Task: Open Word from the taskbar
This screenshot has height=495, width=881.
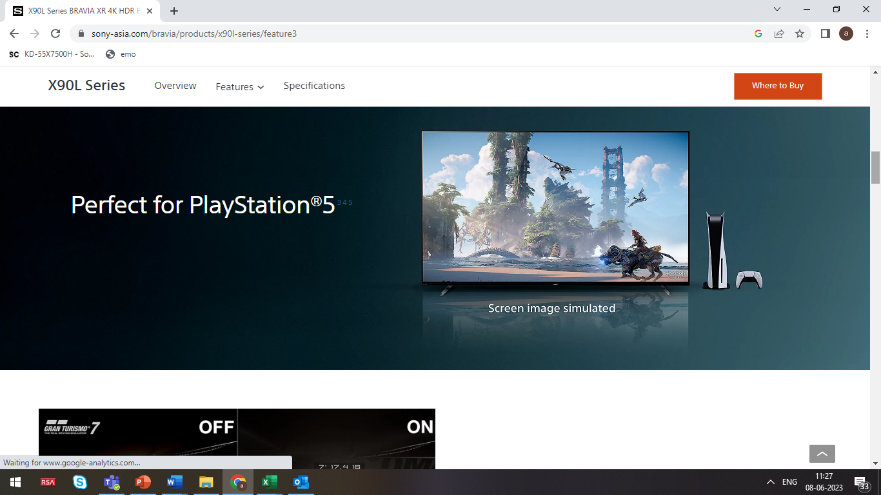Action: coord(175,482)
